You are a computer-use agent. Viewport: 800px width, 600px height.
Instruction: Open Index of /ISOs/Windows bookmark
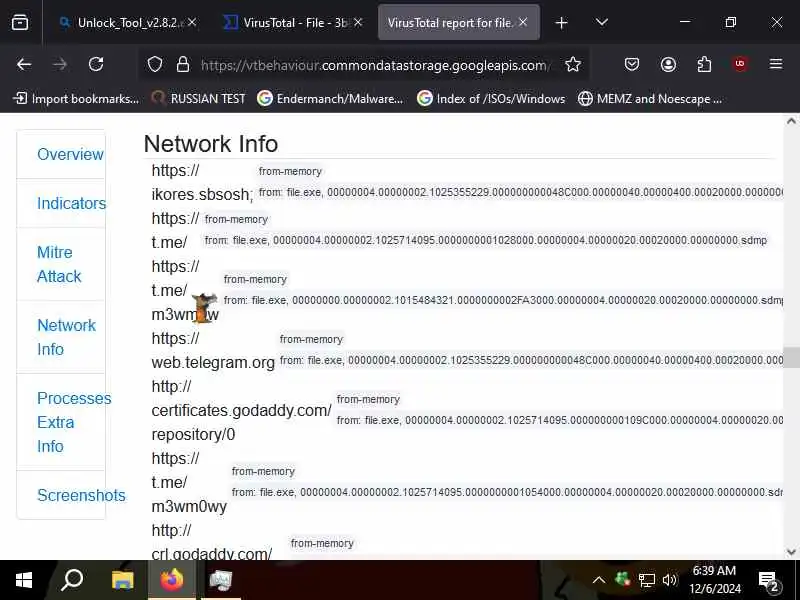tap(491, 98)
